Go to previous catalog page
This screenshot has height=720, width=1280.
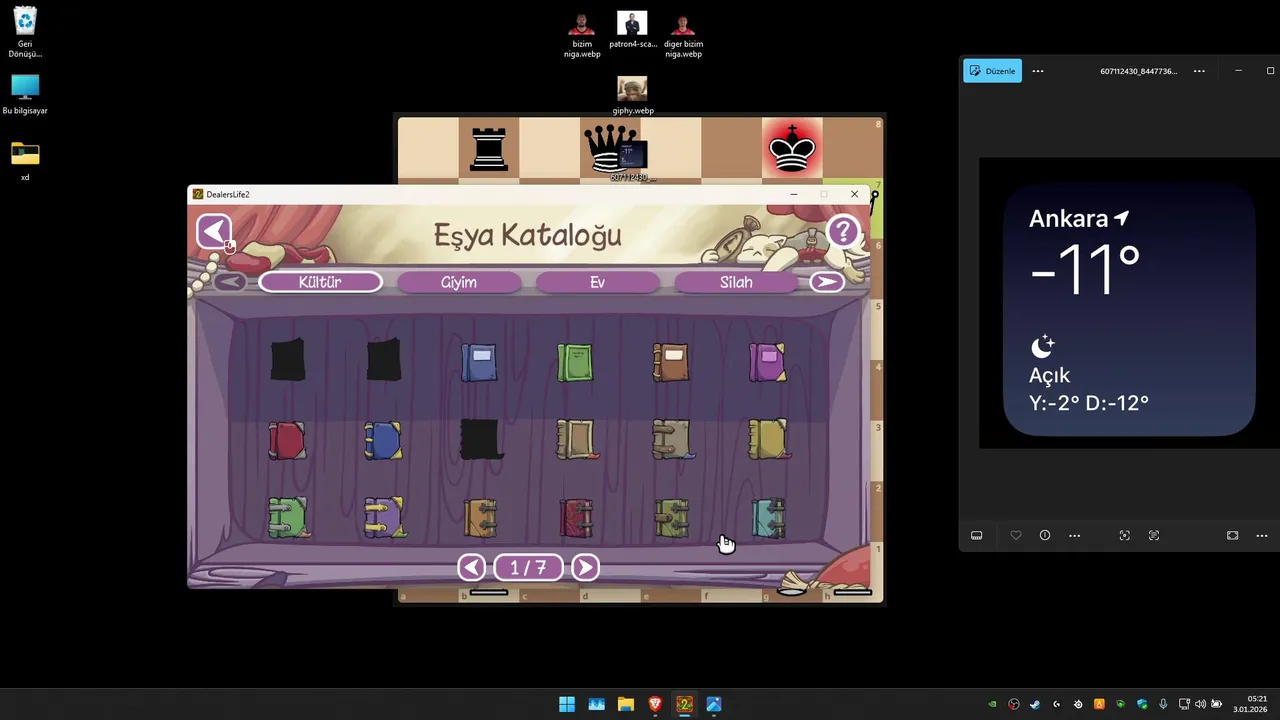472,568
